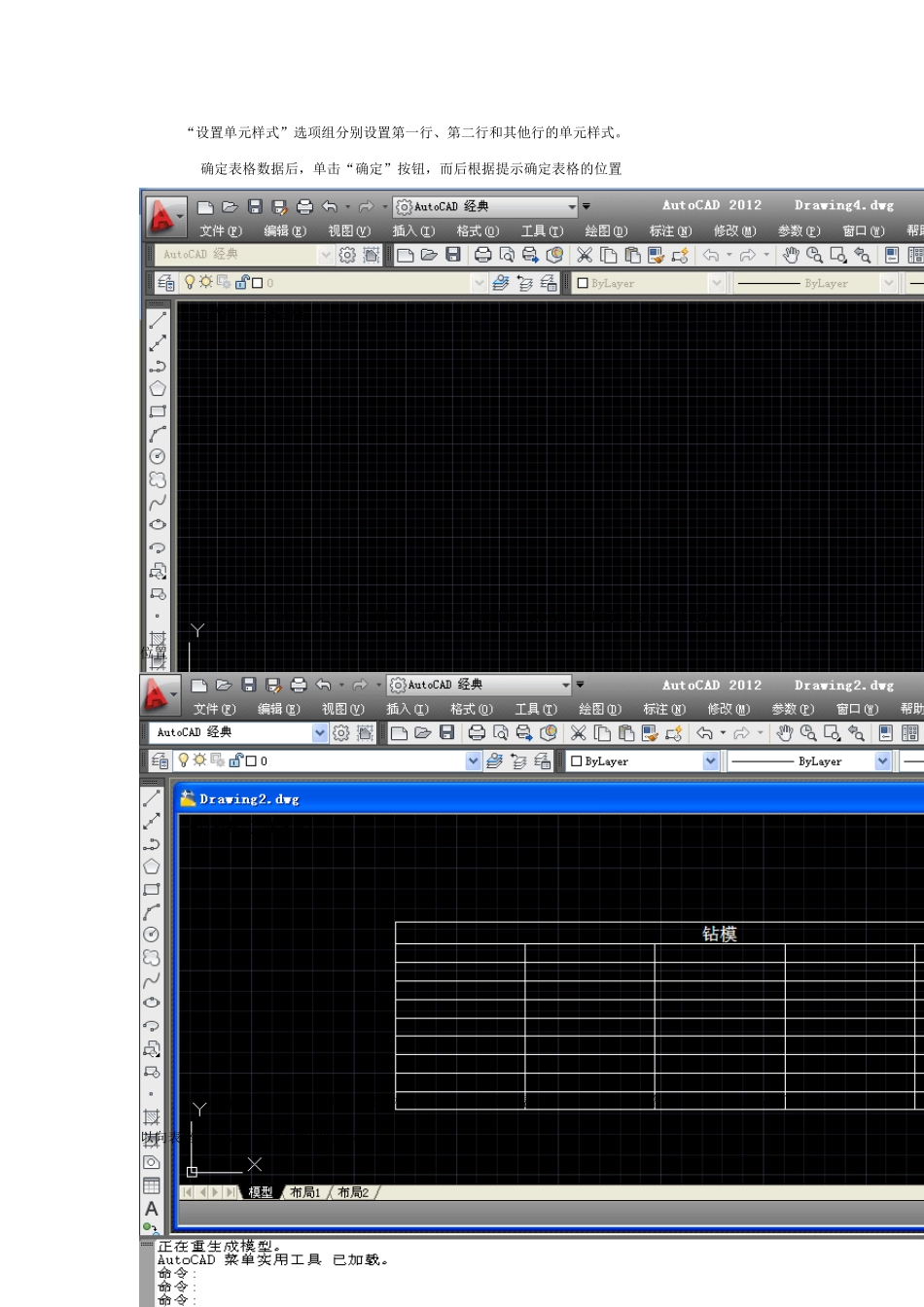Open Layer Properties Manager in Drawing2 window
This screenshot has width=924, height=1307.
tap(160, 761)
